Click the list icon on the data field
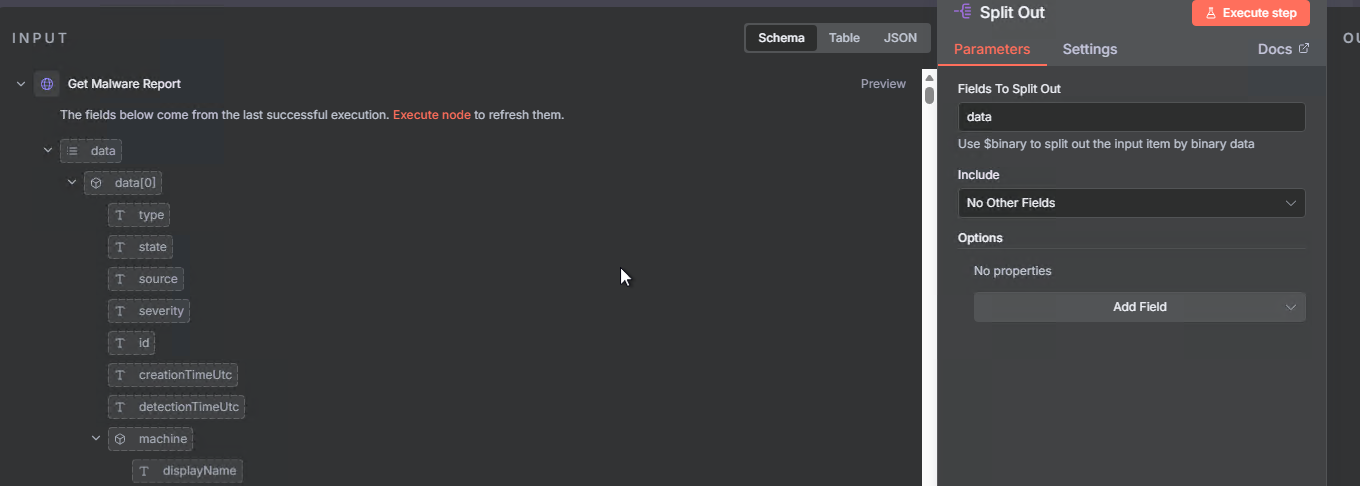Viewport: 1360px width, 486px height. (73, 151)
